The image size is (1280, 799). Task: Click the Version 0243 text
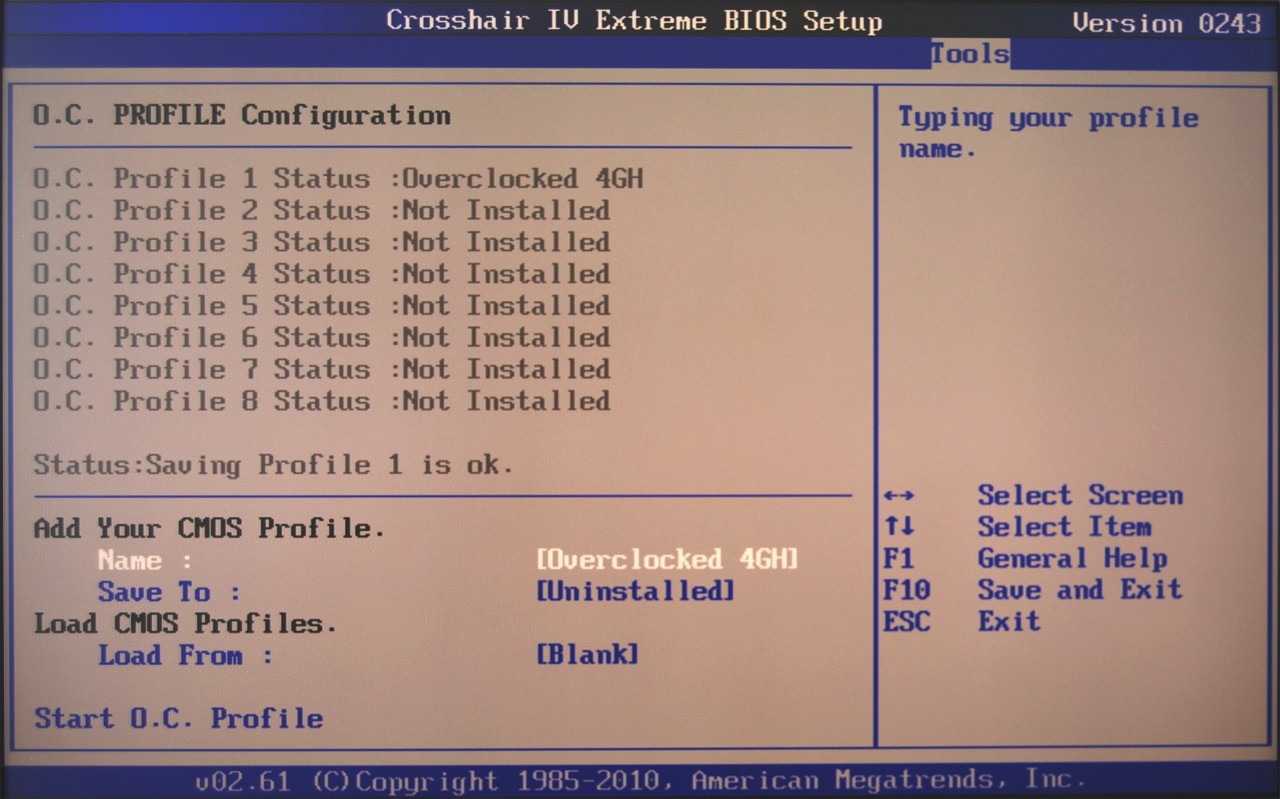(x=1165, y=22)
